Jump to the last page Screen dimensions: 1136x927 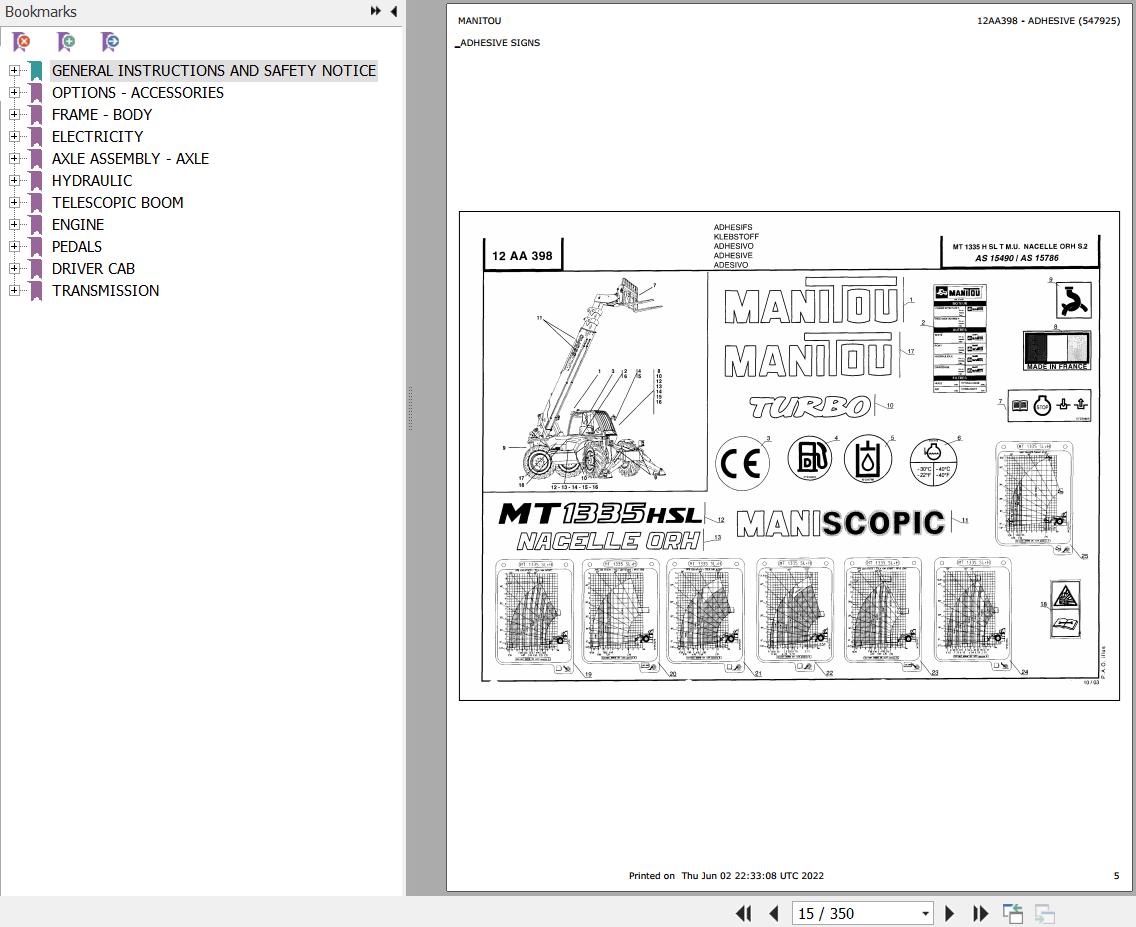click(980, 914)
